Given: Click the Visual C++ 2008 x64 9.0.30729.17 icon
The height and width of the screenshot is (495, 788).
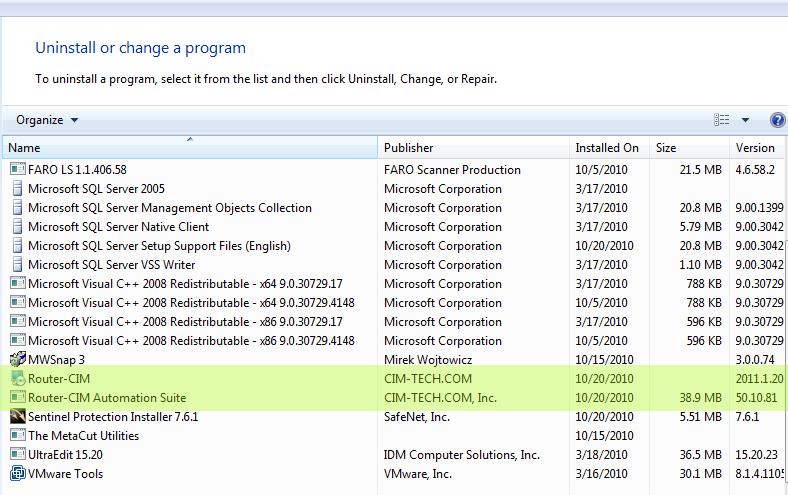Looking at the screenshot, I should [x=18, y=283].
